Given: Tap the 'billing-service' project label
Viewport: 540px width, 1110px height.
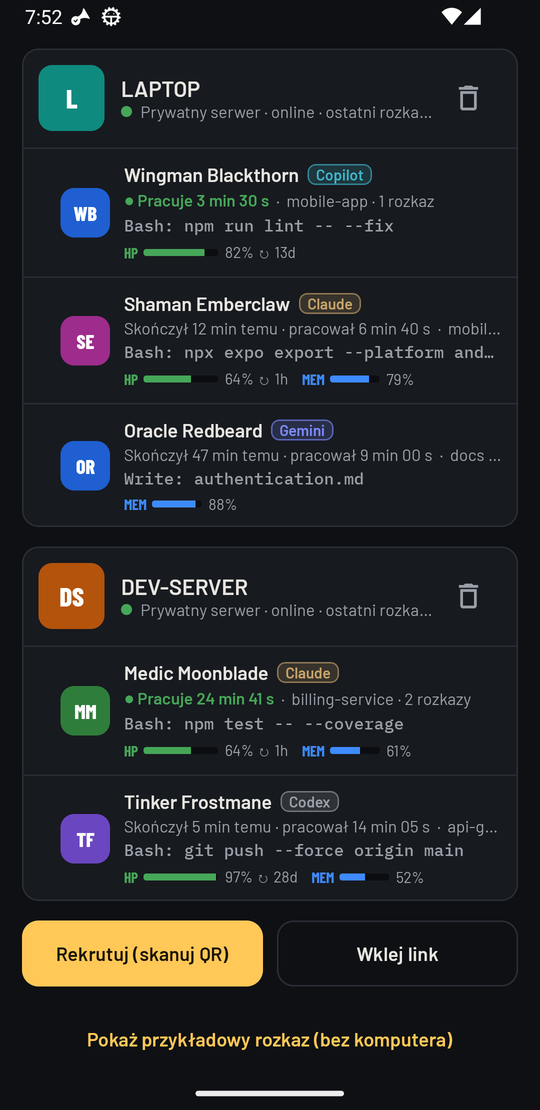Looking at the screenshot, I should click(343, 699).
